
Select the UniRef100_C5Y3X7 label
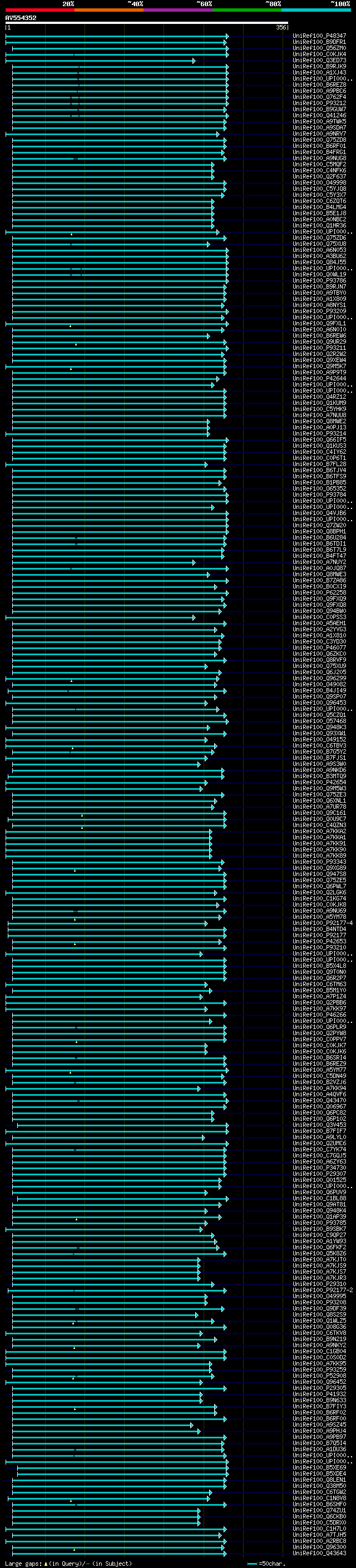click(319, 195)
